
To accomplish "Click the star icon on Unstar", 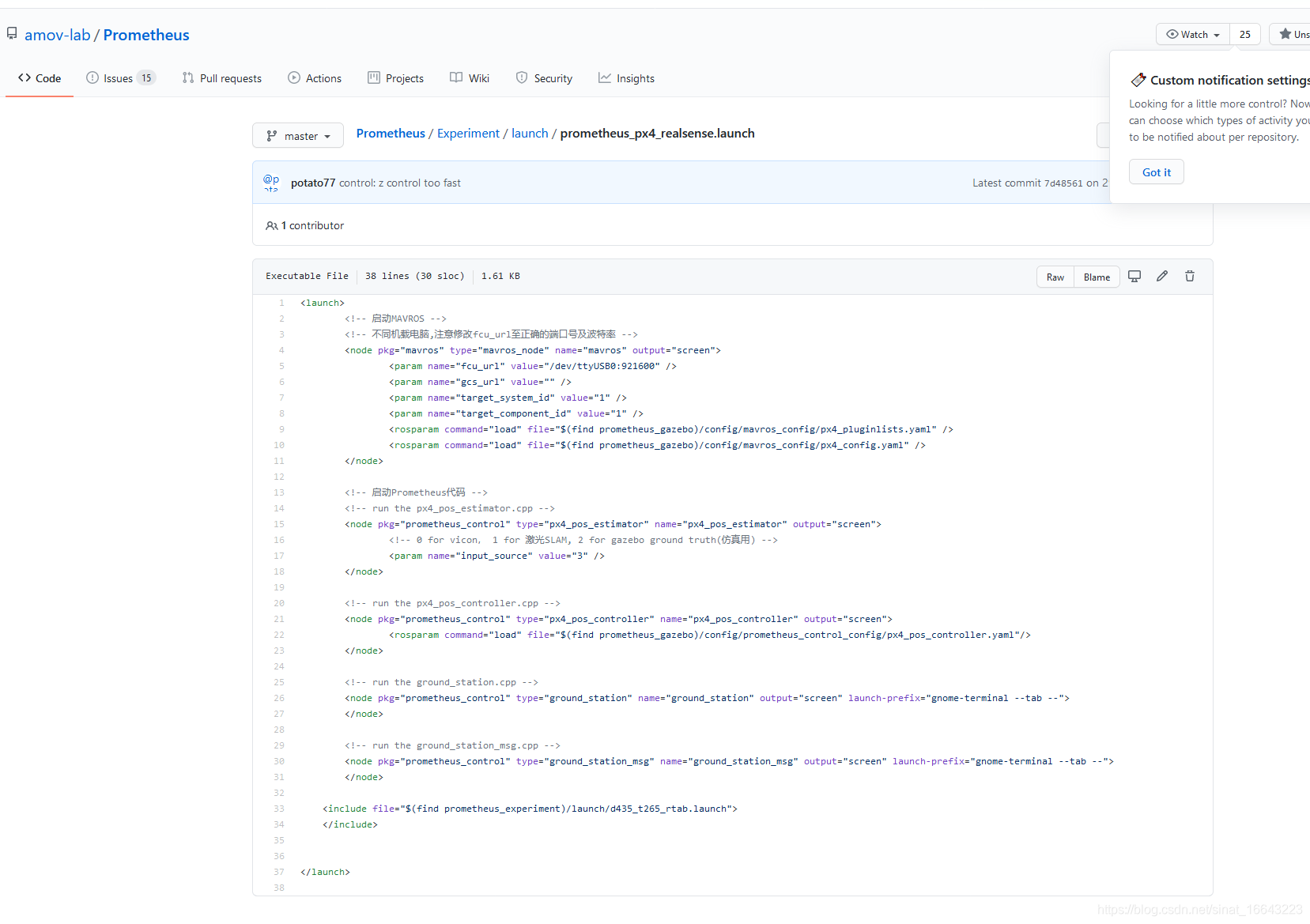I will click(1285, 34).
